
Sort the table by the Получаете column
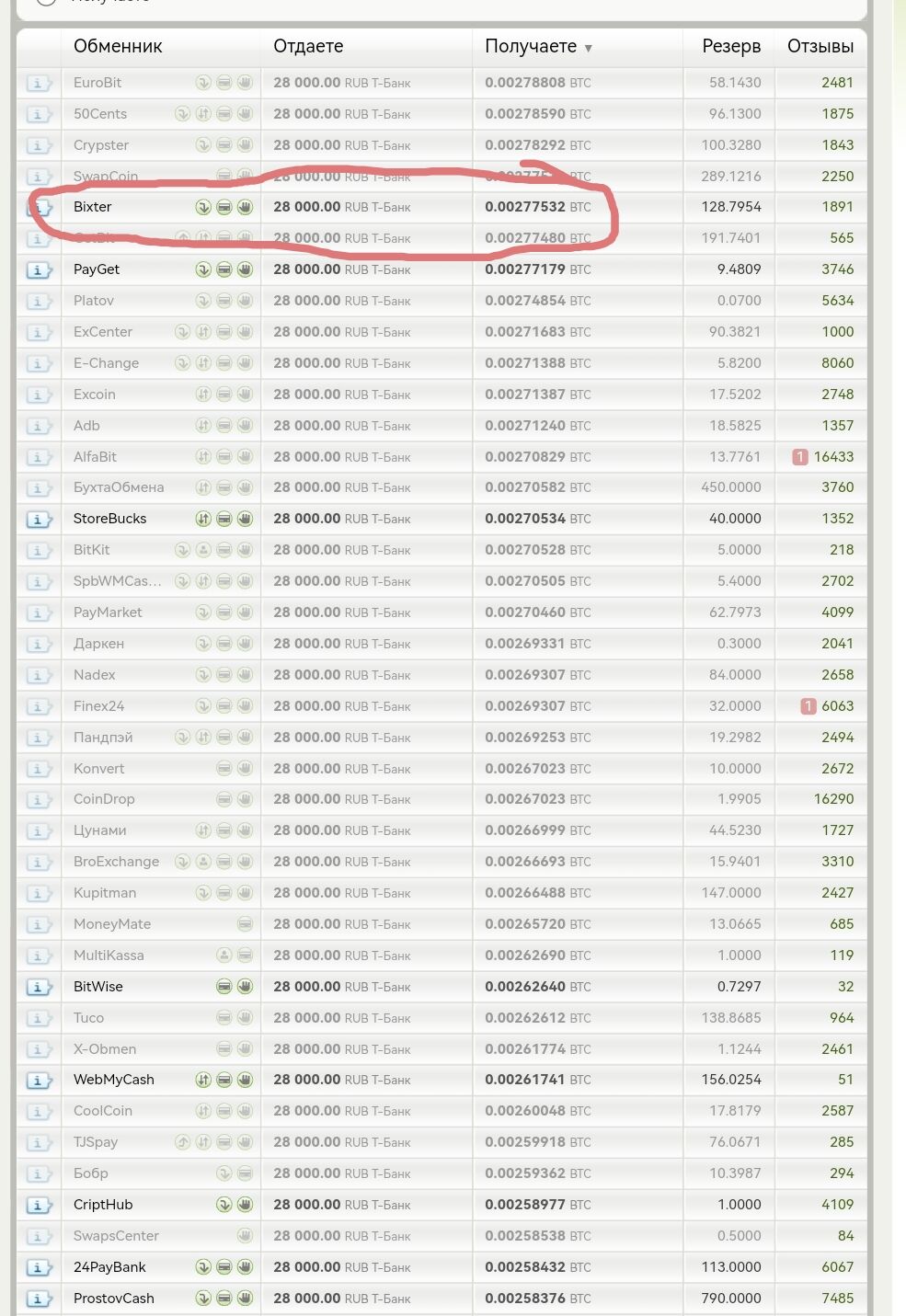[538, 46]
